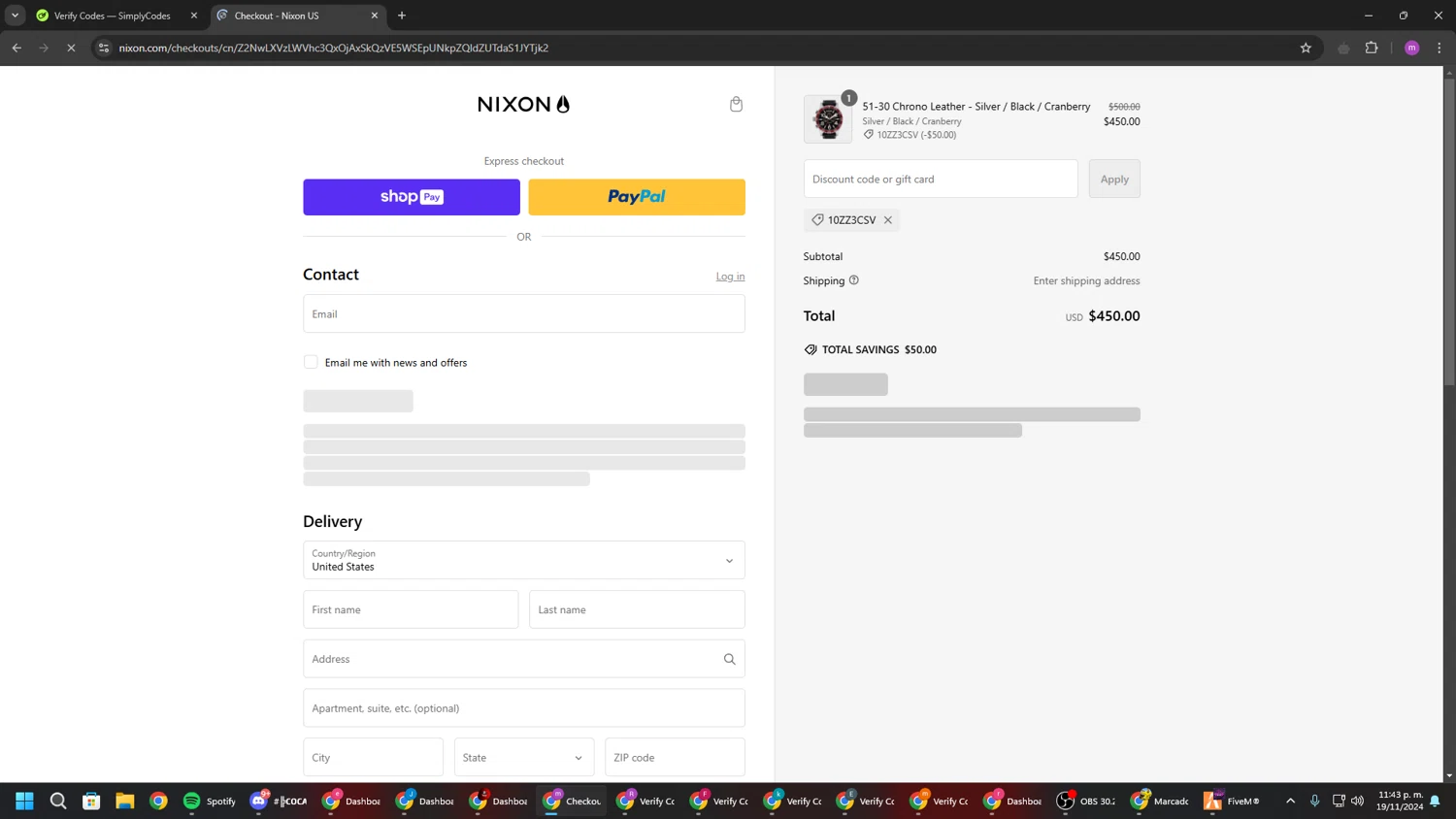The width and height of the screenshot is (1456, 819).
Task: Open the Windows Start menu
Action: [25, 801]
